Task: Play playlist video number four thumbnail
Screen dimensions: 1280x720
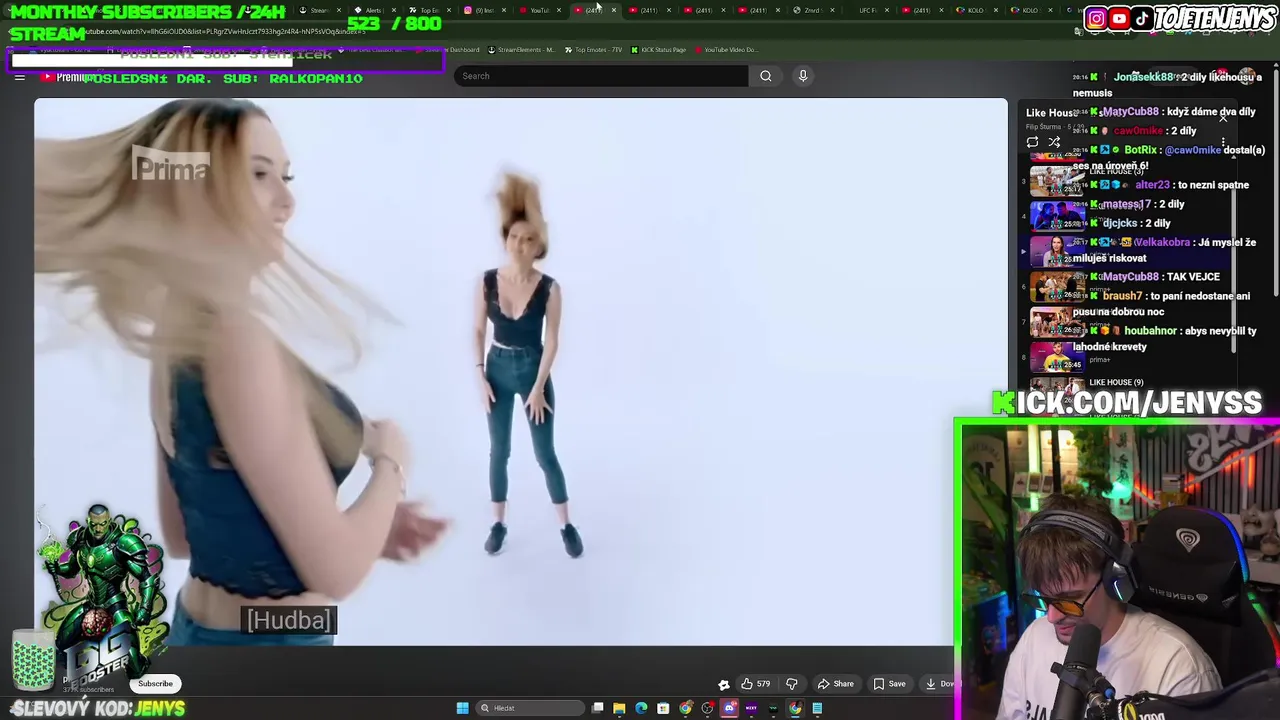Action: coord(1057,217)
